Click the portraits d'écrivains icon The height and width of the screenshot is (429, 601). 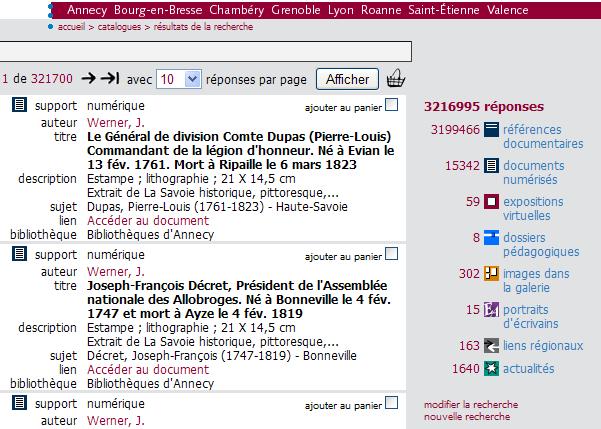point(491,309)
